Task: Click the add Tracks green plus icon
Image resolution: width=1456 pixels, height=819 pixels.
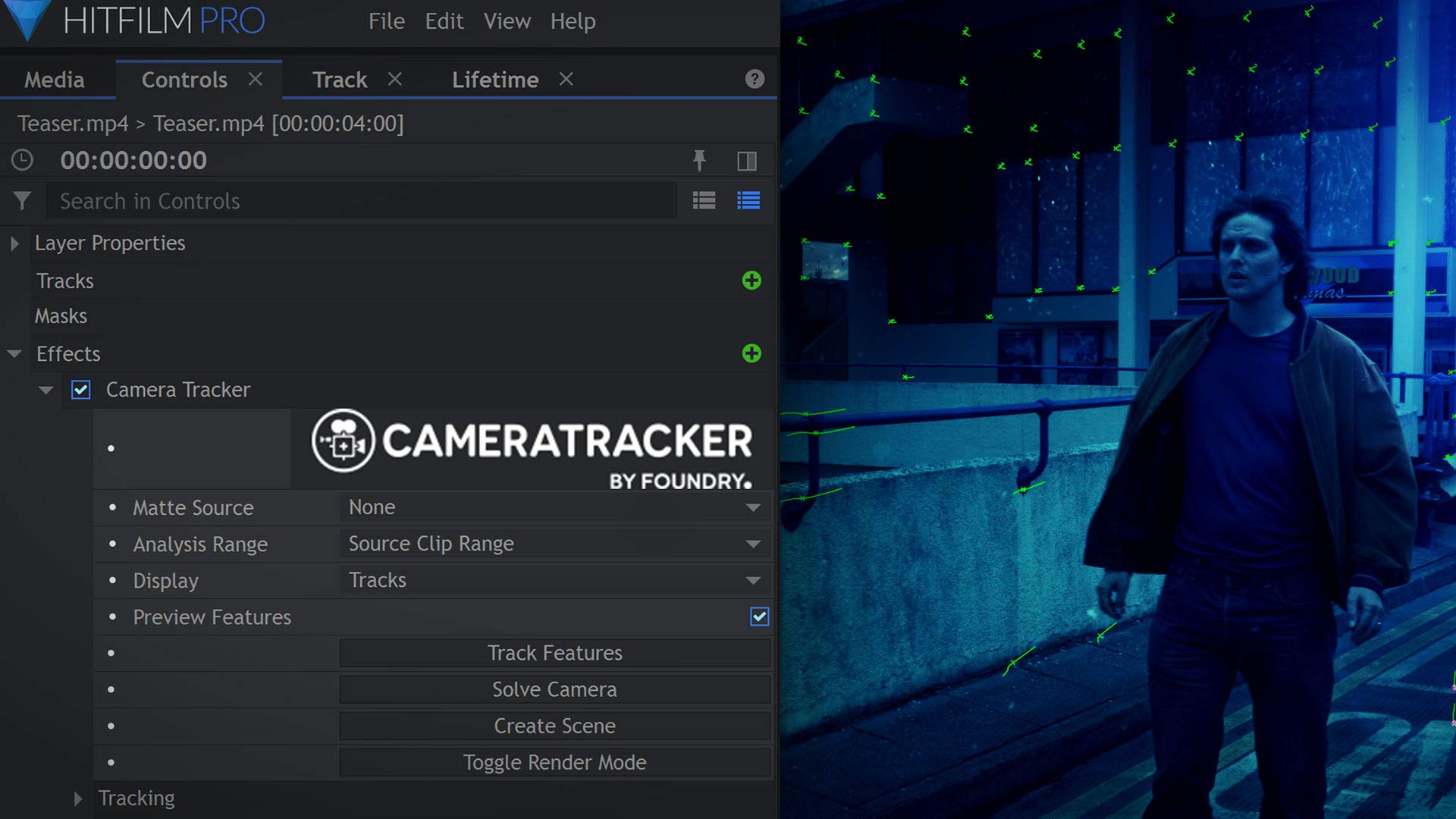Action: (751, 281)
